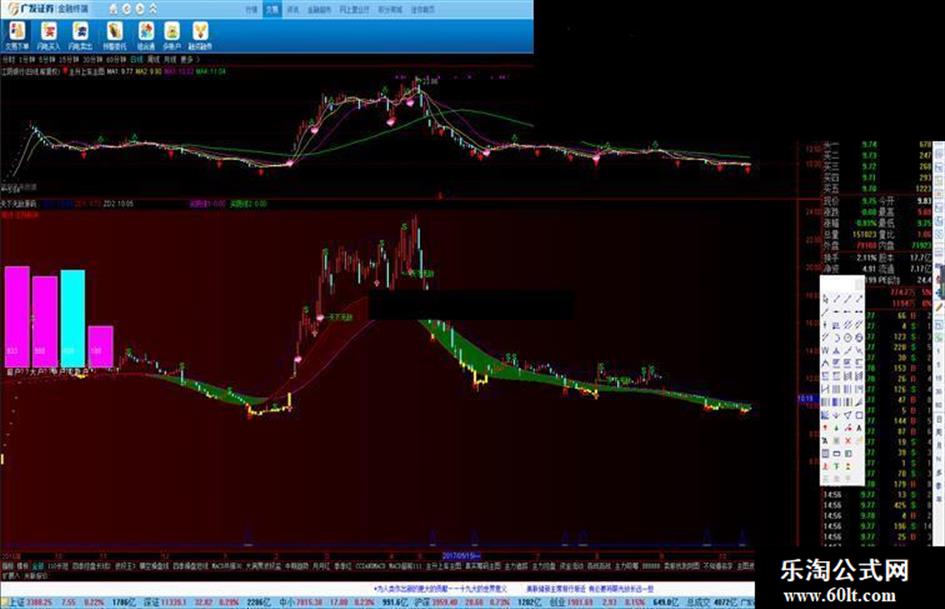The width and height of the screenshot is (945, 609).
Task: Open the 交易下单 trade order icon
Action: pos(16,36)
